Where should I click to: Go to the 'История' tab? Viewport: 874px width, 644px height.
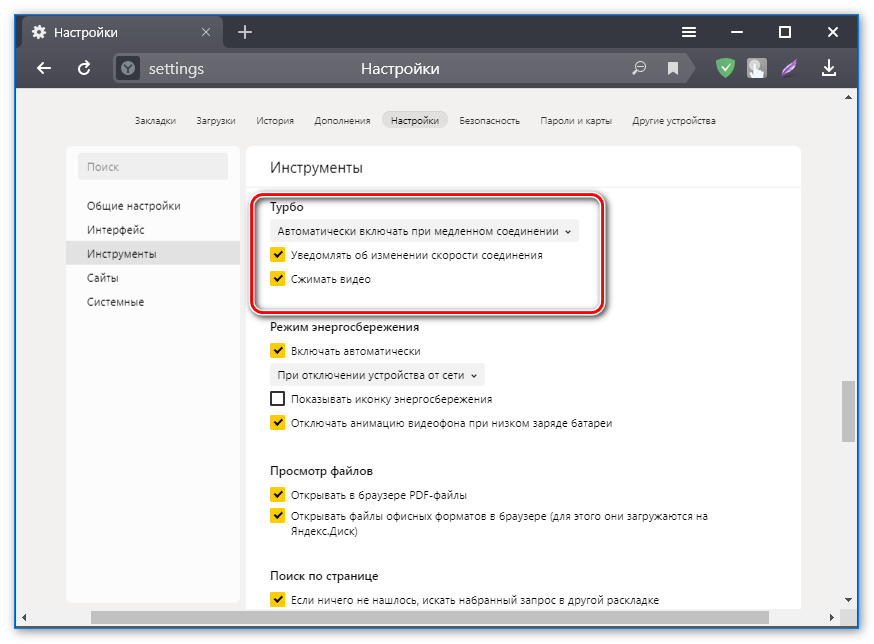tap(275, 121)
